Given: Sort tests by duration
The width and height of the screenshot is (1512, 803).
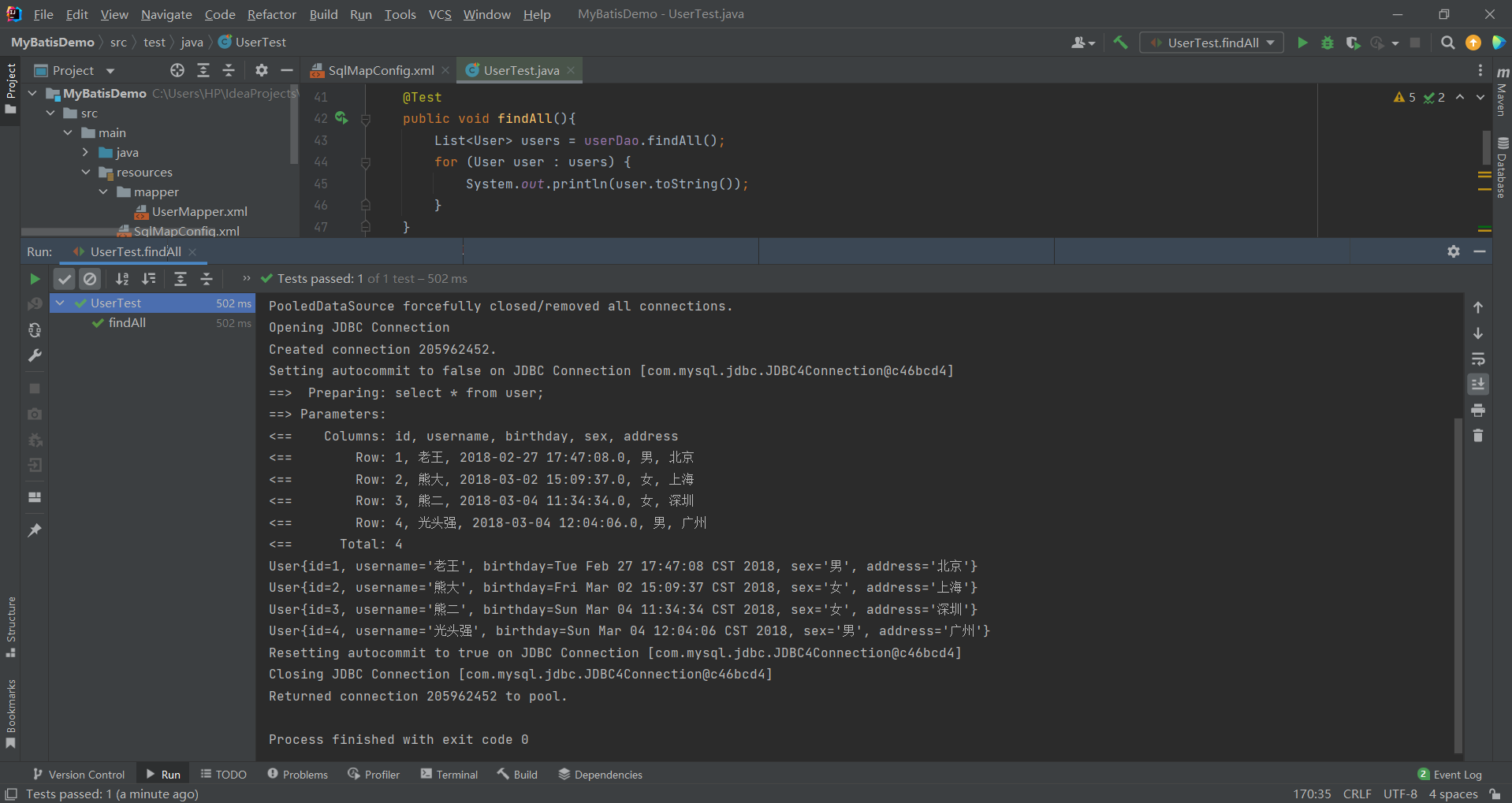Looking at the screenshot, I should coord(148,278).
